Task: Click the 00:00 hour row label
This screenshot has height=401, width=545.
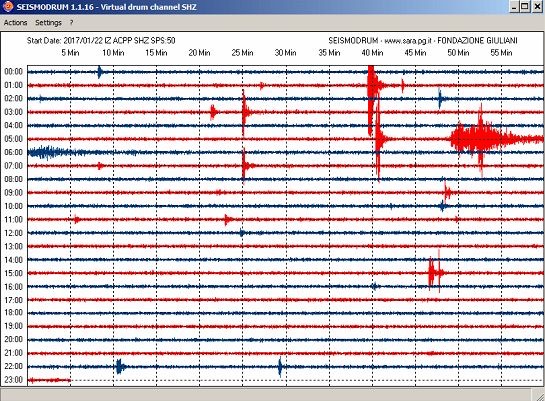Action: point(14,72)
